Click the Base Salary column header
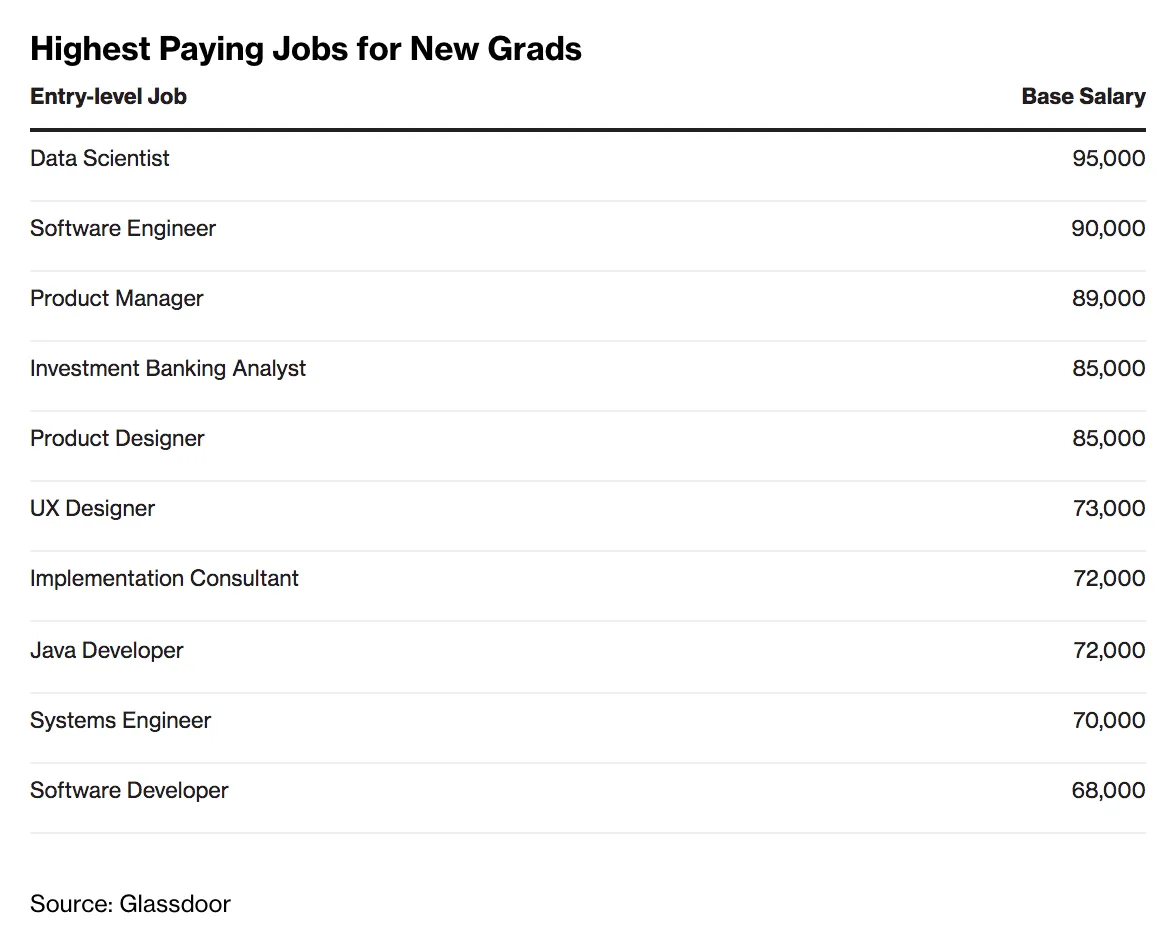 (1083, 97)
